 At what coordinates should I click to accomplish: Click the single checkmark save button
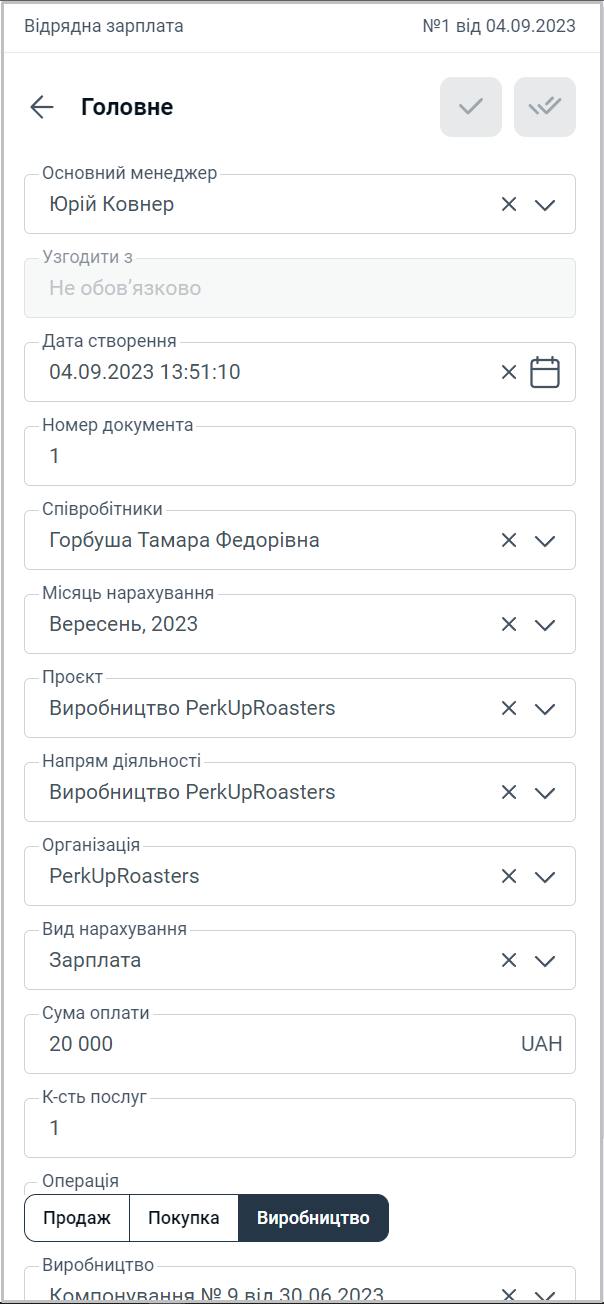[x=471, y=107]
